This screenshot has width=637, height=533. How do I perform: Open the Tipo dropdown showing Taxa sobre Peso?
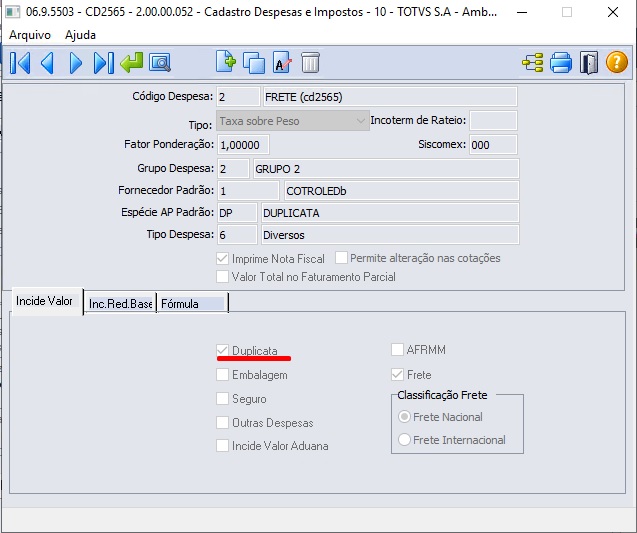pyautogui.click(x=293, y=121)
